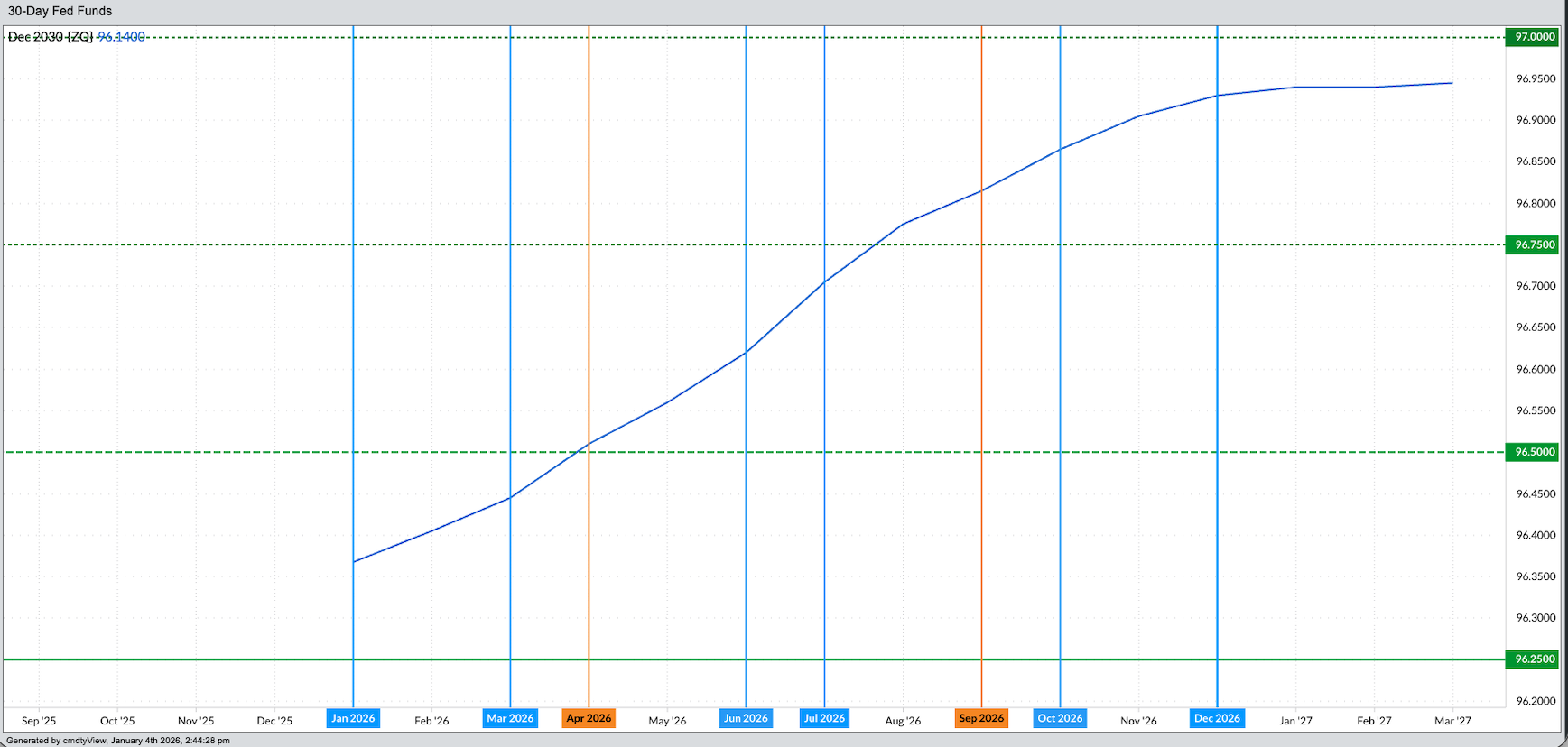Select the 96.2500 price level tag
Viewport: 1568px width, 747px height.
(x=1533, y=659)
